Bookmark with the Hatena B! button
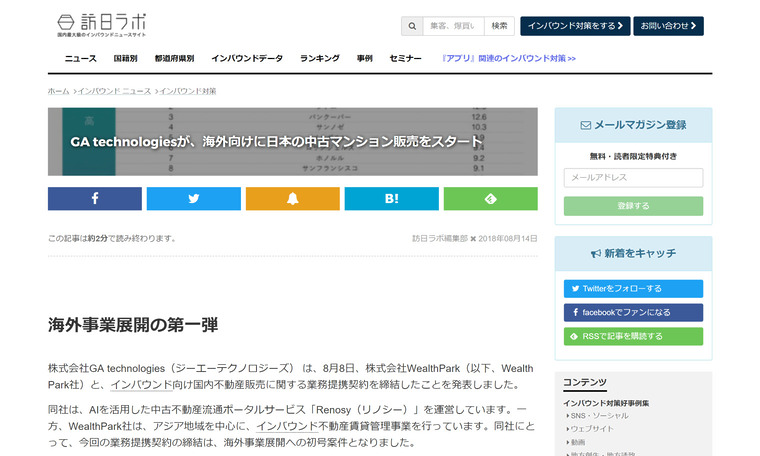This screenshot has height=456, width=760. [x=391, y=198]
